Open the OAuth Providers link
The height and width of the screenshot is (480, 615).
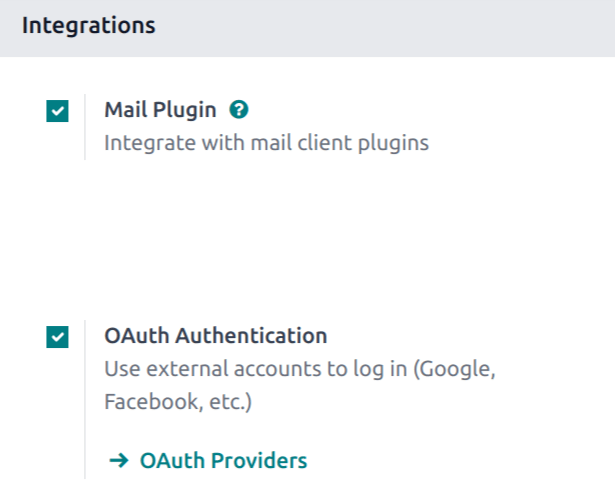tap(223, 460)
